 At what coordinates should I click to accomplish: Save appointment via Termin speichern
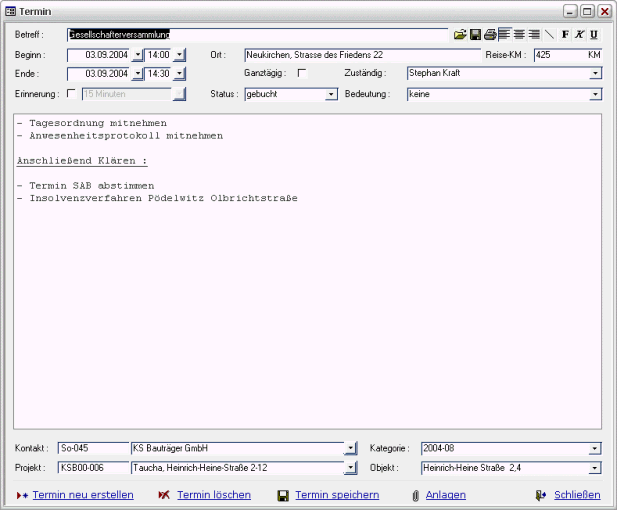(336, 495)
